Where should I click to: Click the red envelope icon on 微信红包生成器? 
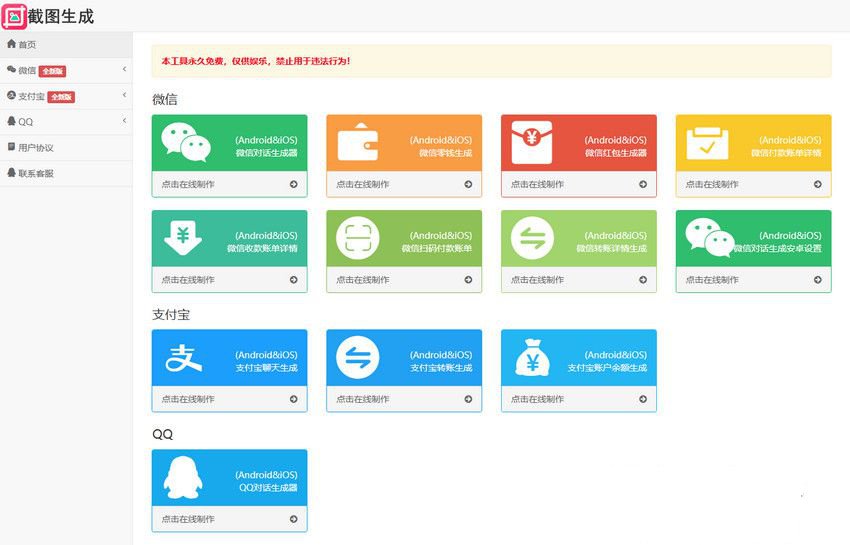532,142
